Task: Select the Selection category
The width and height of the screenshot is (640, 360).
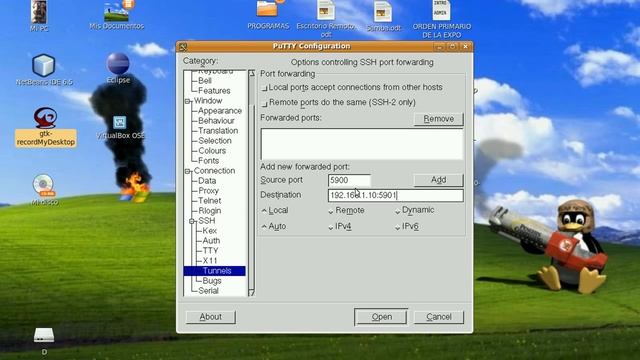Action: [215, 141]
